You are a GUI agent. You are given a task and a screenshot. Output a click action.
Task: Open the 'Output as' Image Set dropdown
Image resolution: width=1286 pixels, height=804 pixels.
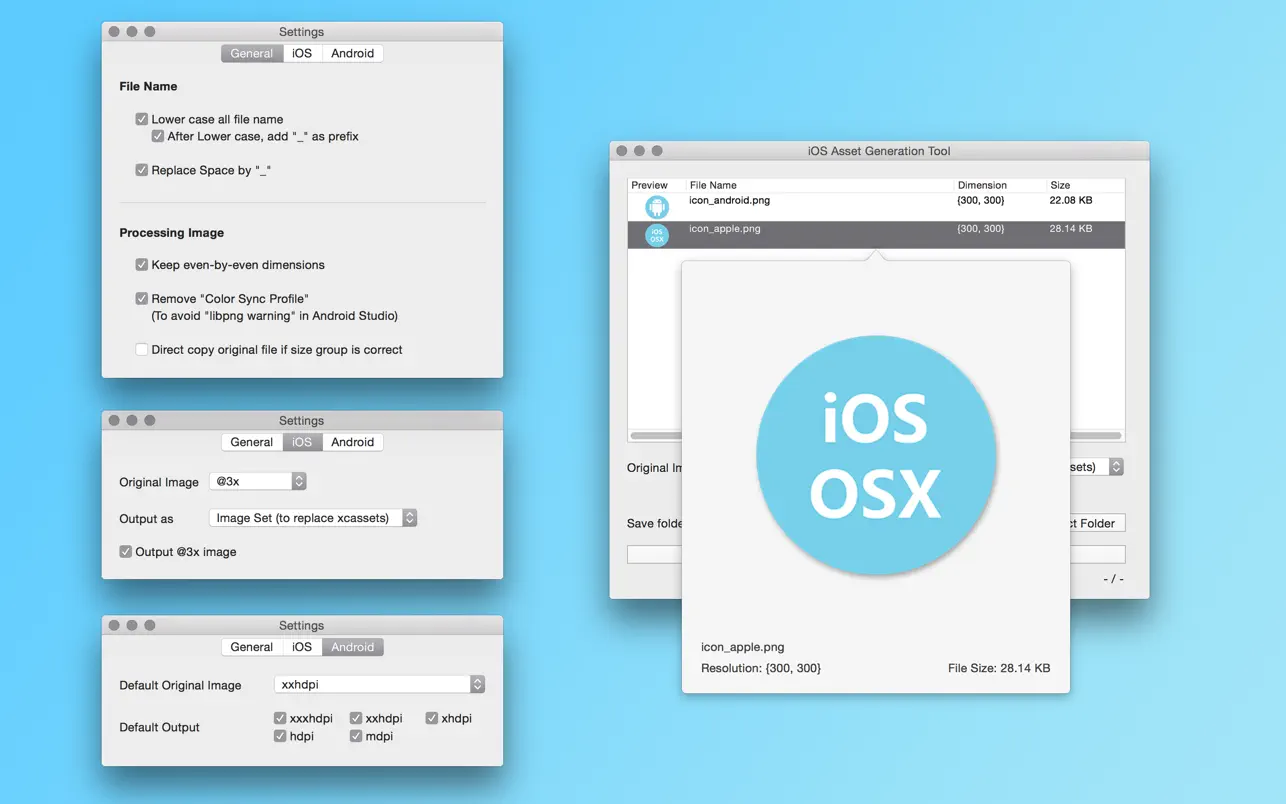(x=312, y=518)
